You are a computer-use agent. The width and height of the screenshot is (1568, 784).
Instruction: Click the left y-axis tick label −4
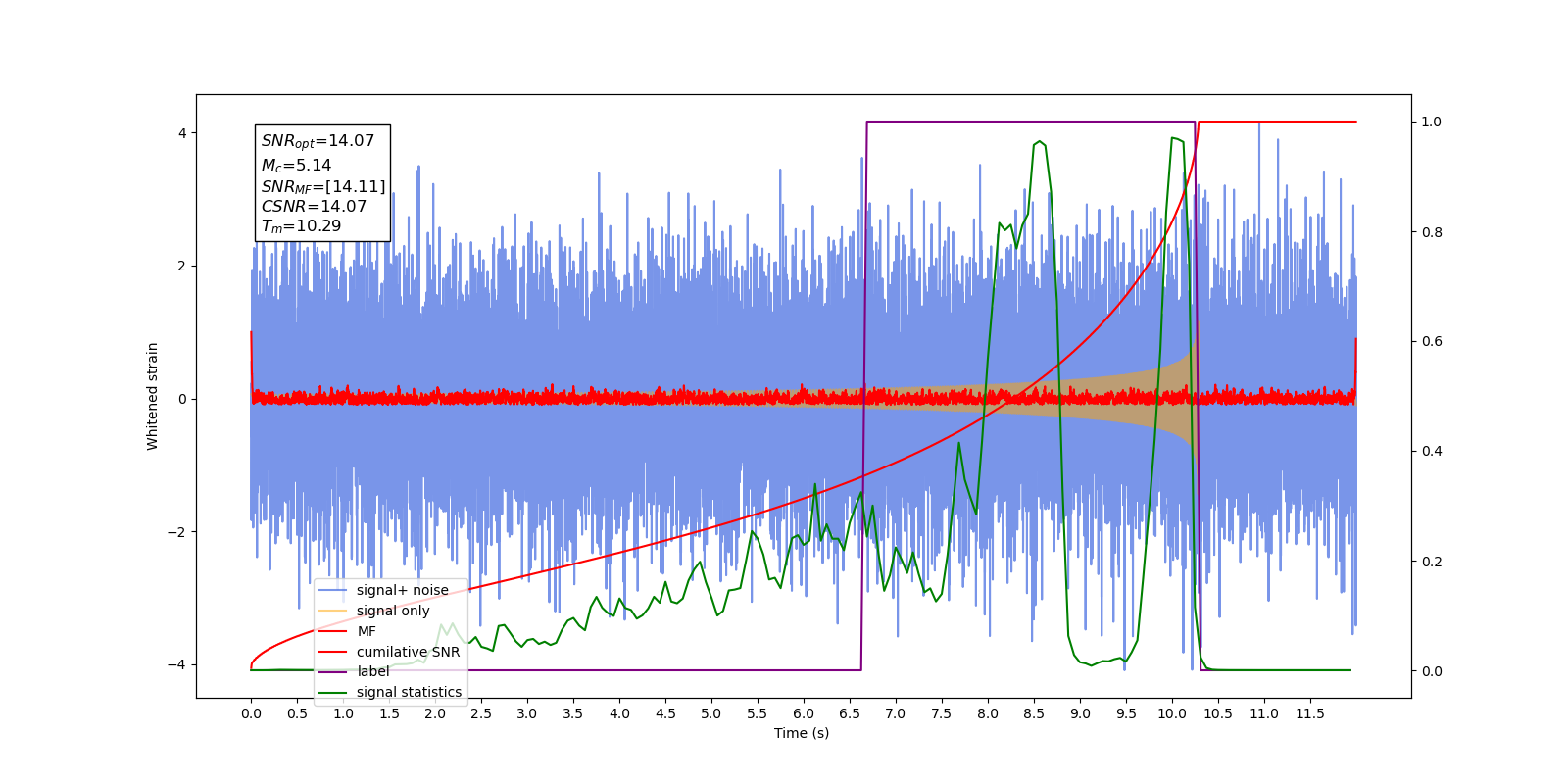click(177, 665)
